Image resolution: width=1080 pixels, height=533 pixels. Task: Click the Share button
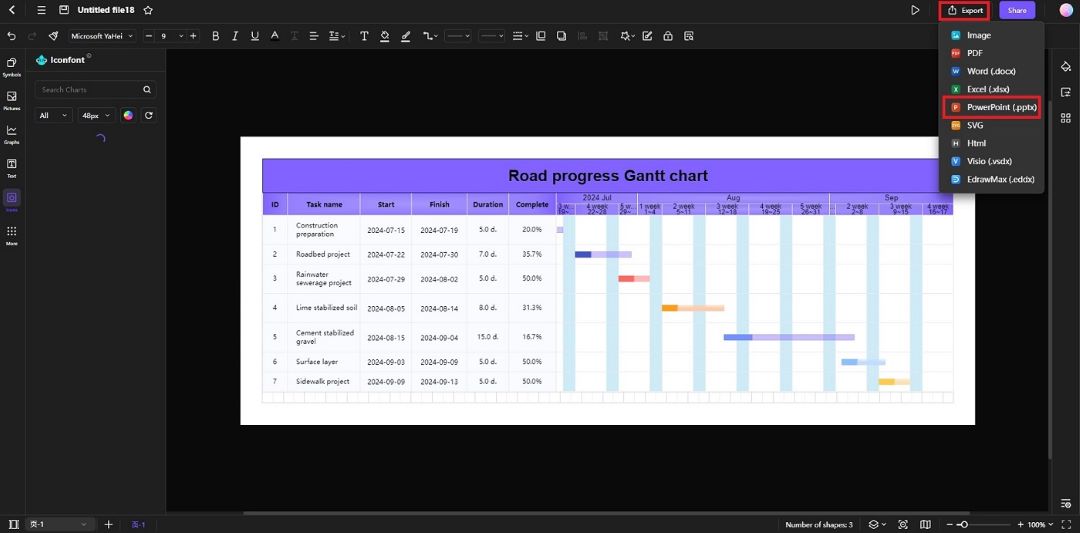[x=1017, y=10]
